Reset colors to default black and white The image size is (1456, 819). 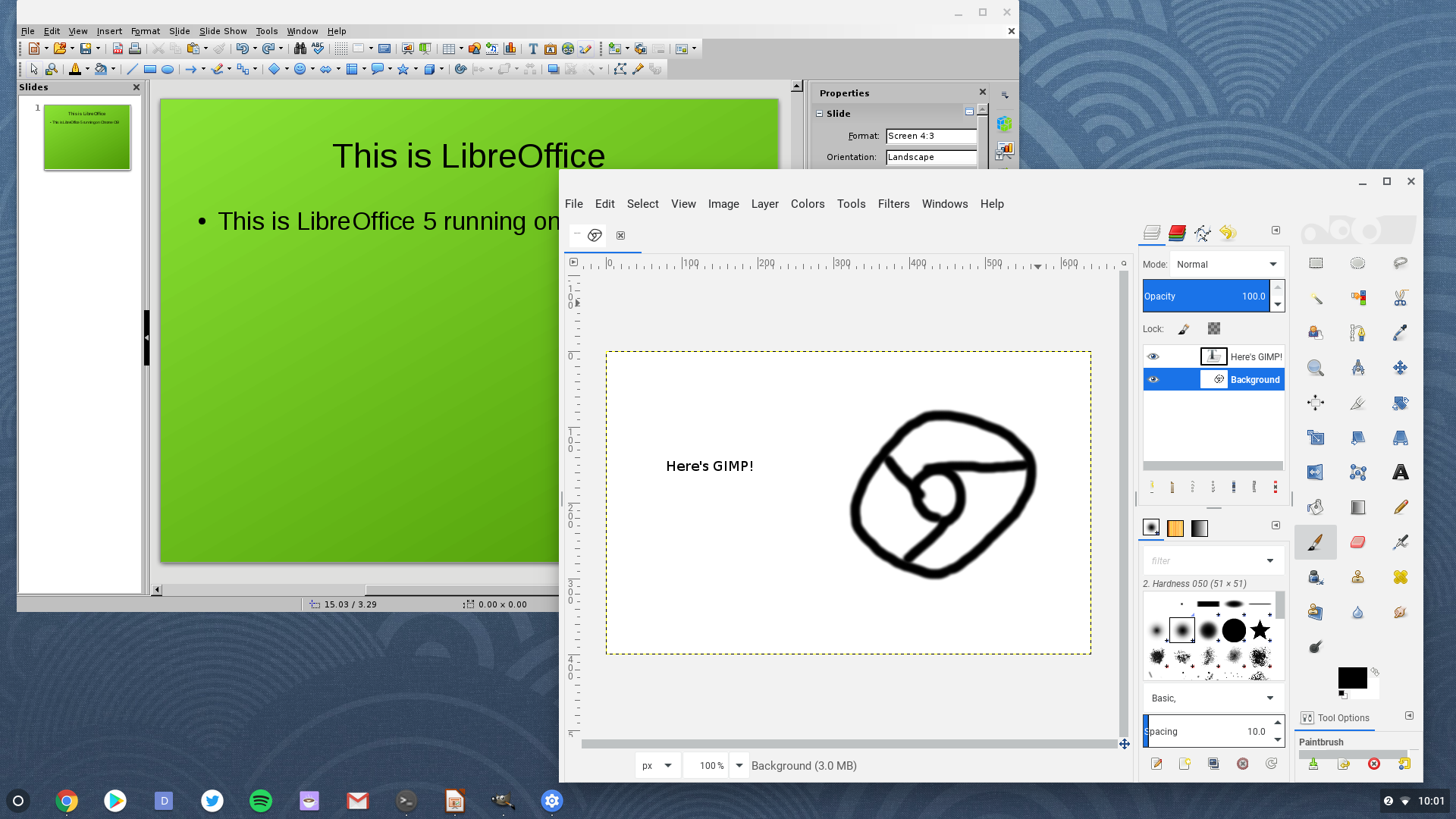(1342, 694)
